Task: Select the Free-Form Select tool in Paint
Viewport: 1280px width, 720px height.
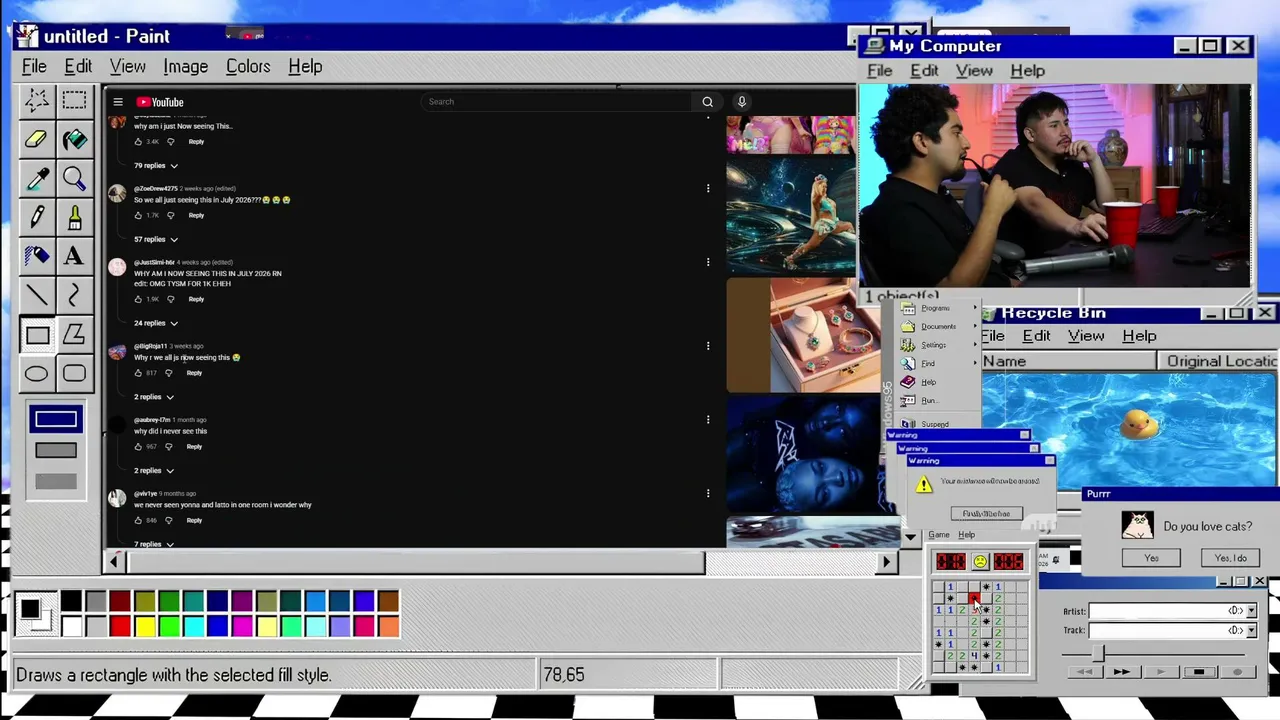Action: point(37,100)
